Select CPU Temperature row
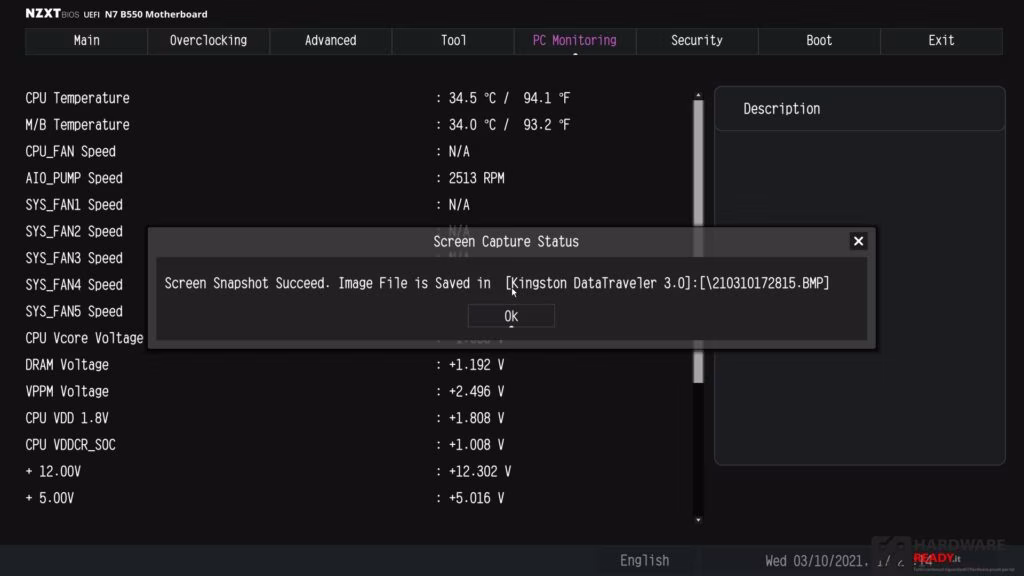The width and height of the screenshot is (1024, 576). coord(297,98)
